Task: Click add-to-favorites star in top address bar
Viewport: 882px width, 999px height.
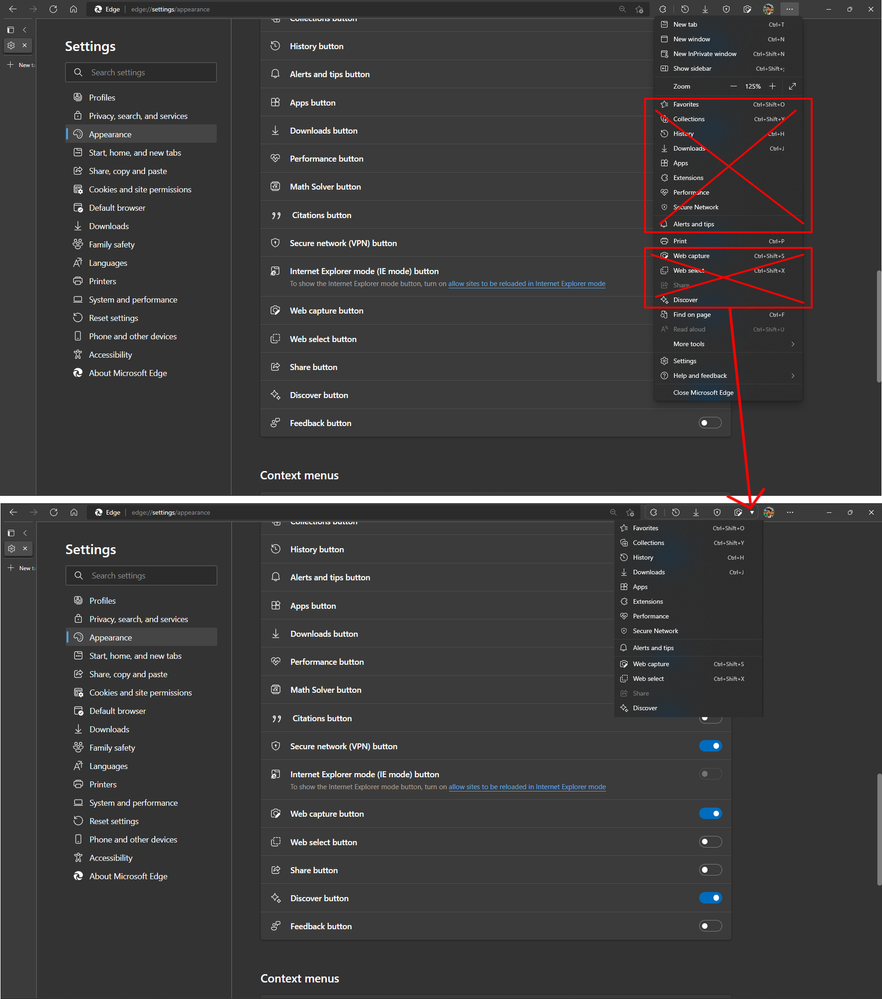Action: (639, 9)
